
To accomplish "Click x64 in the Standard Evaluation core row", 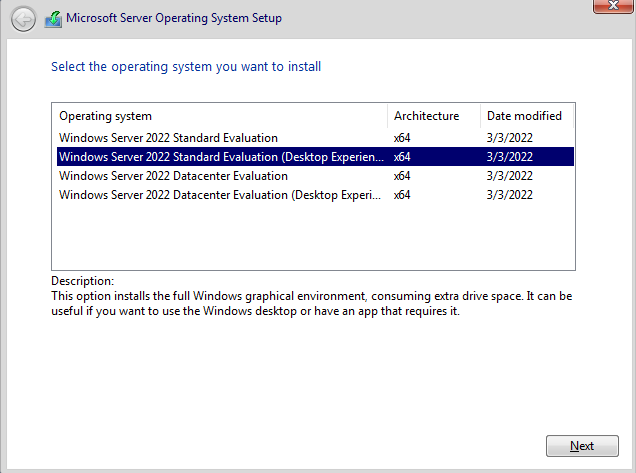I will tap(402, 138).
